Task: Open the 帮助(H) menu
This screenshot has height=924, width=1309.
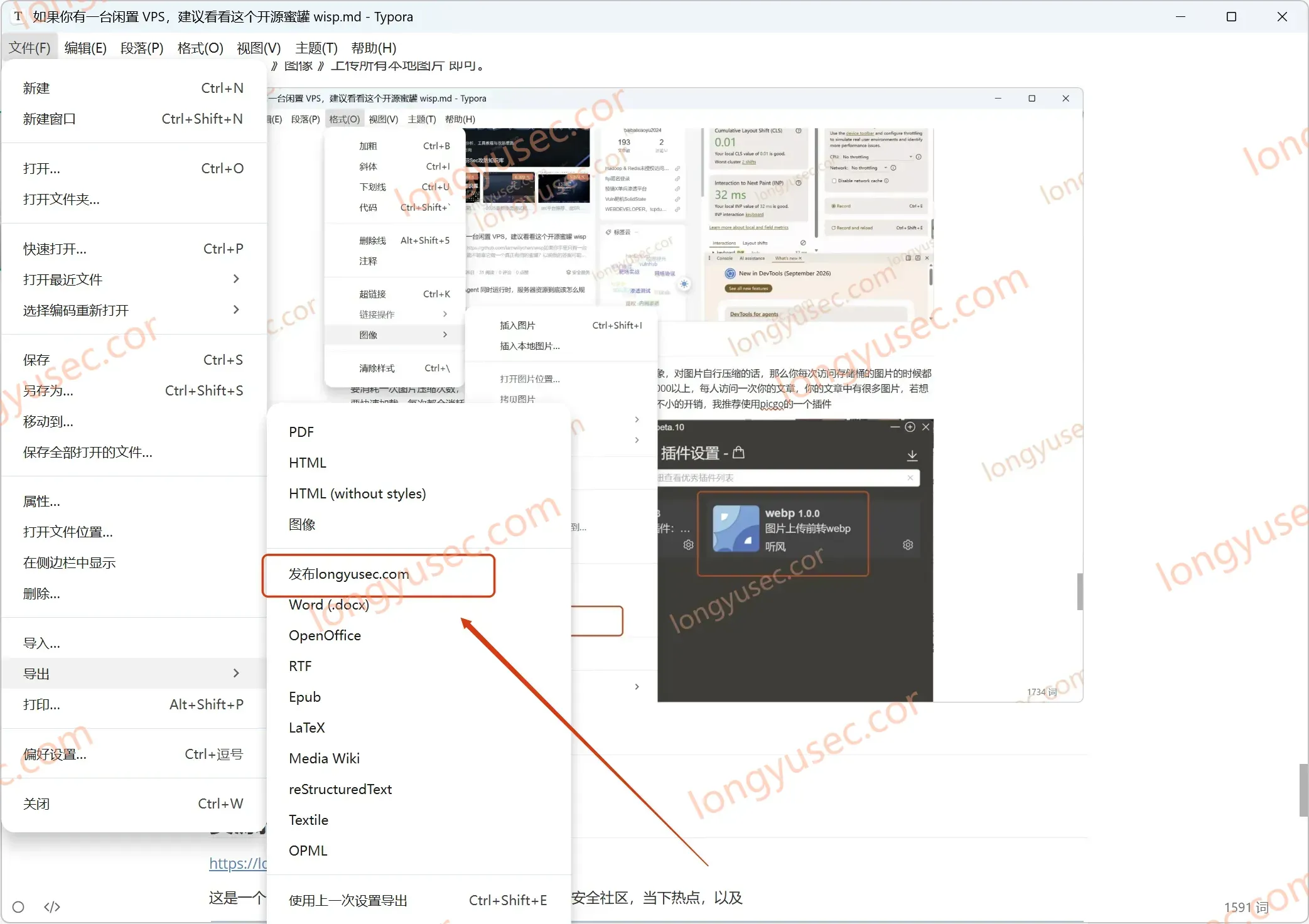Action: (x=374, y=48)
